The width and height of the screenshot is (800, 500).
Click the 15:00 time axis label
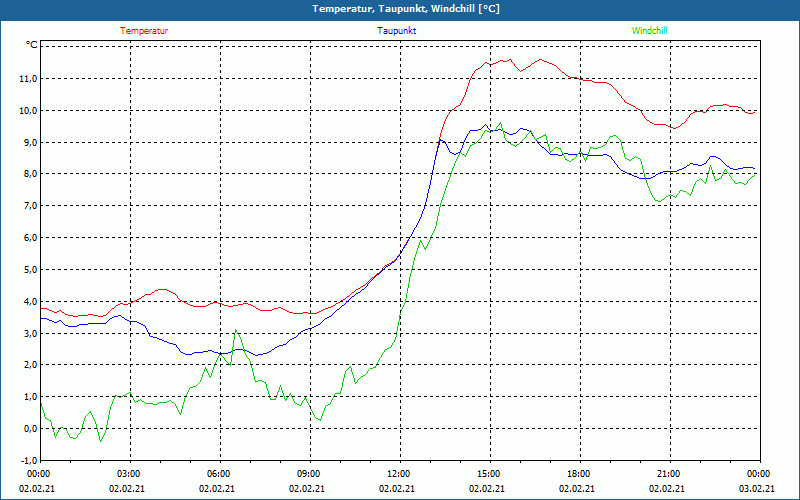pyautogui.click(x=489, y=474)
